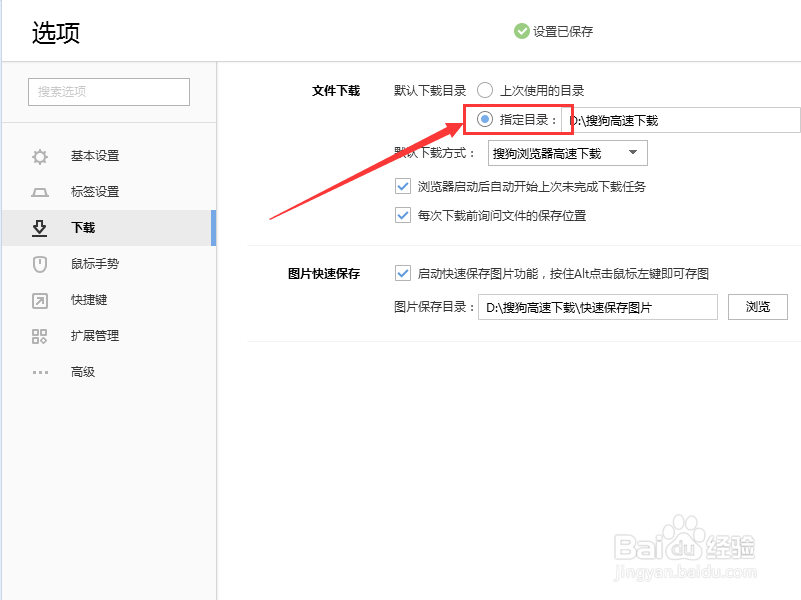
Task: Click the grid icon for 扩展管理
Action: pyautogui.click(x=39, y=336)
